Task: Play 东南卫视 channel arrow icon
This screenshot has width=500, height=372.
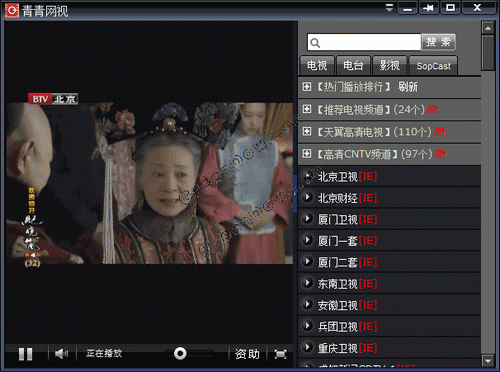Action: (x=307, y=283)
